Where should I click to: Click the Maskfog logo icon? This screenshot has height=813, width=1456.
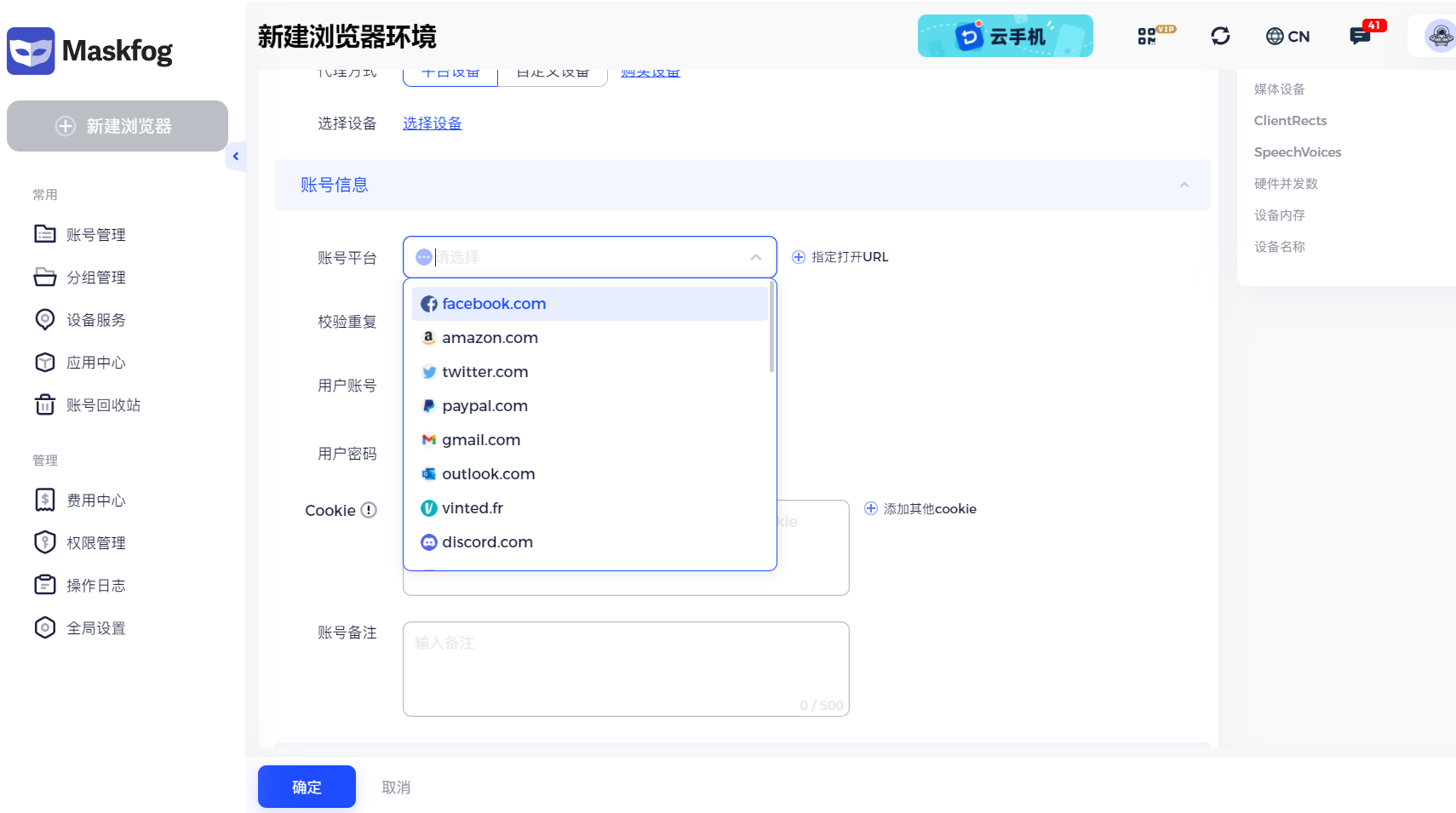(x=31, y=51)
